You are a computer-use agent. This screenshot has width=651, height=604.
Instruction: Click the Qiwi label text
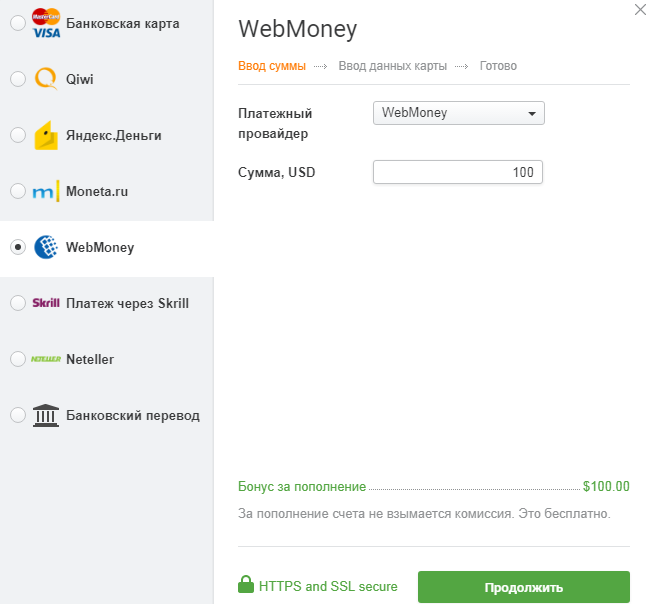(x=80, y=79)
